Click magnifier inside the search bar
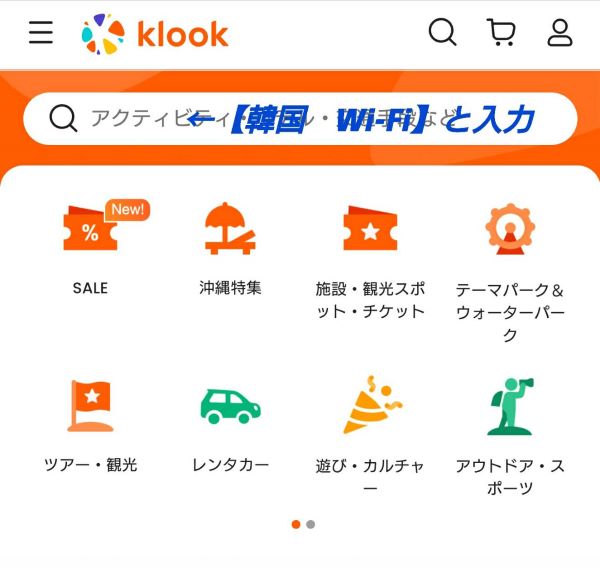This screenshot has height=568, width=600. pos(63,118)
